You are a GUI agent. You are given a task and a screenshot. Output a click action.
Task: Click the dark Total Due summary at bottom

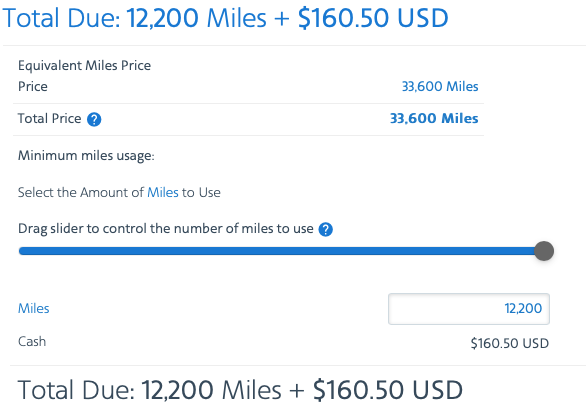pyautogui.click(x=240, y=390)
